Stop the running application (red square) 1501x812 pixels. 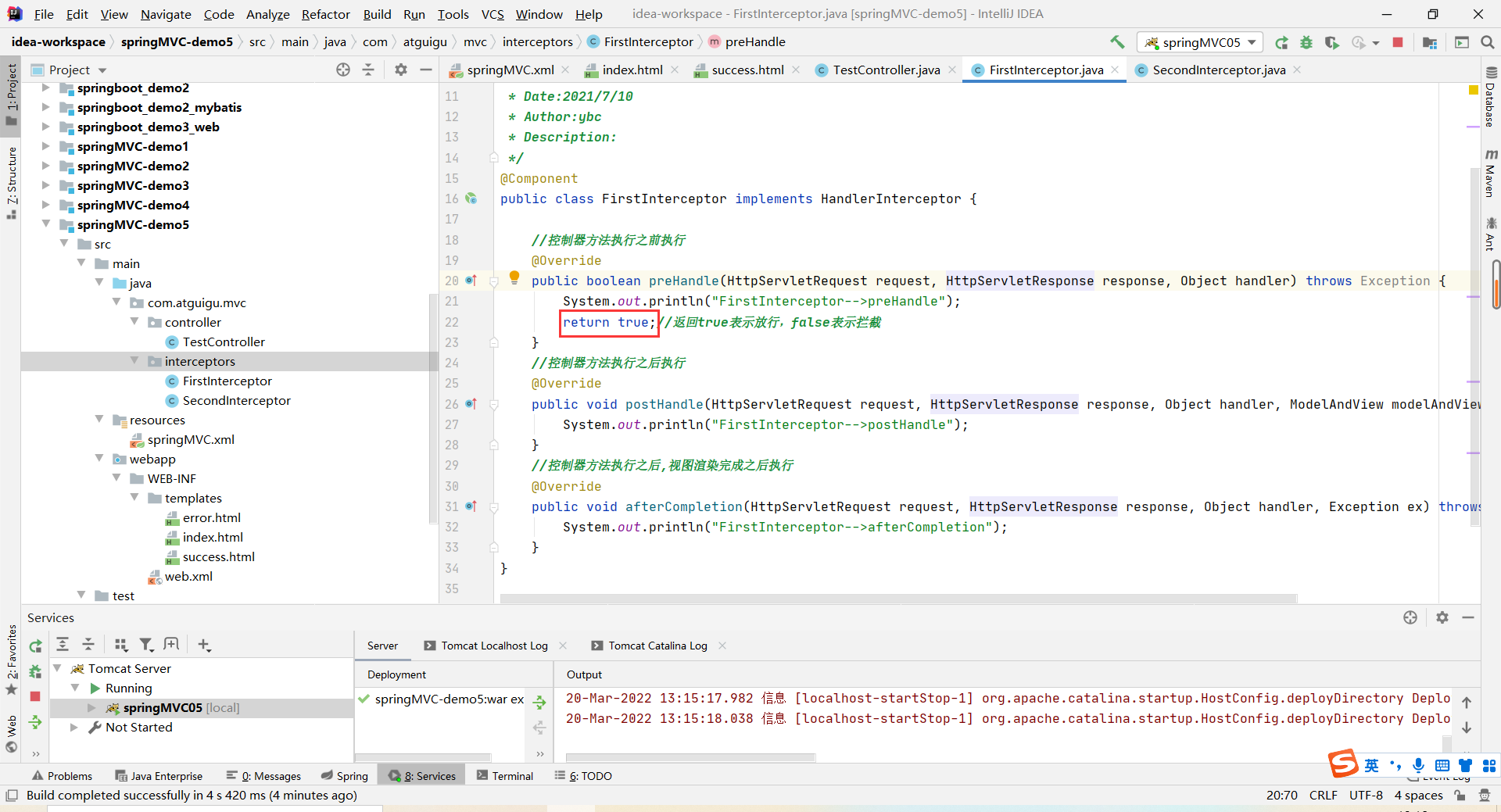coord(1398,42)
